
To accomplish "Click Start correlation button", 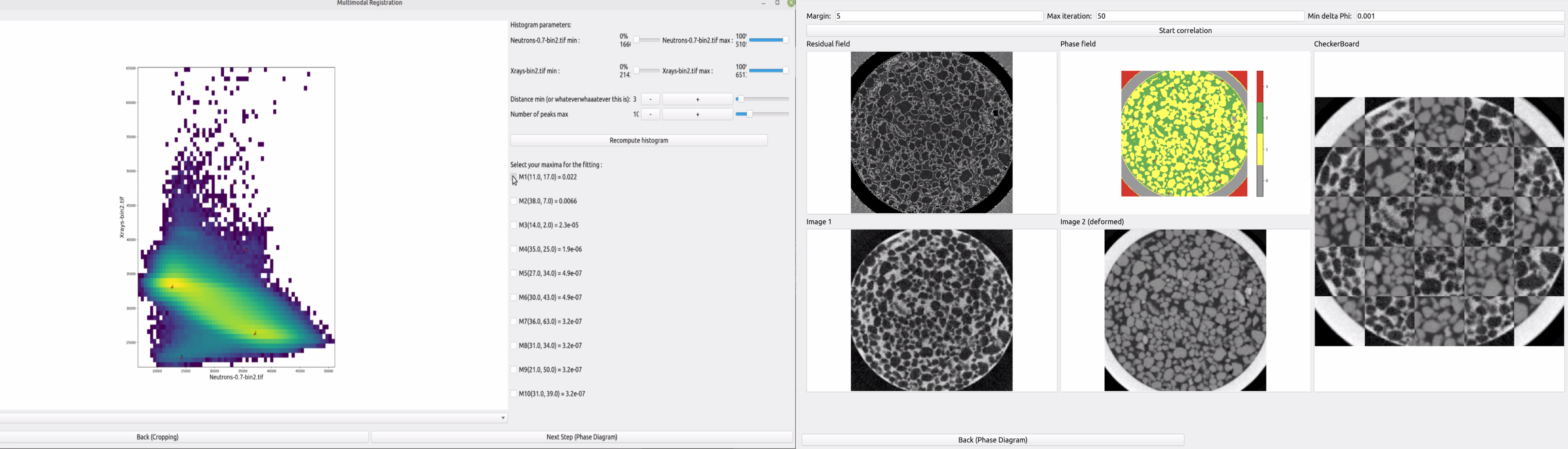I will (x=1185, y=31).
